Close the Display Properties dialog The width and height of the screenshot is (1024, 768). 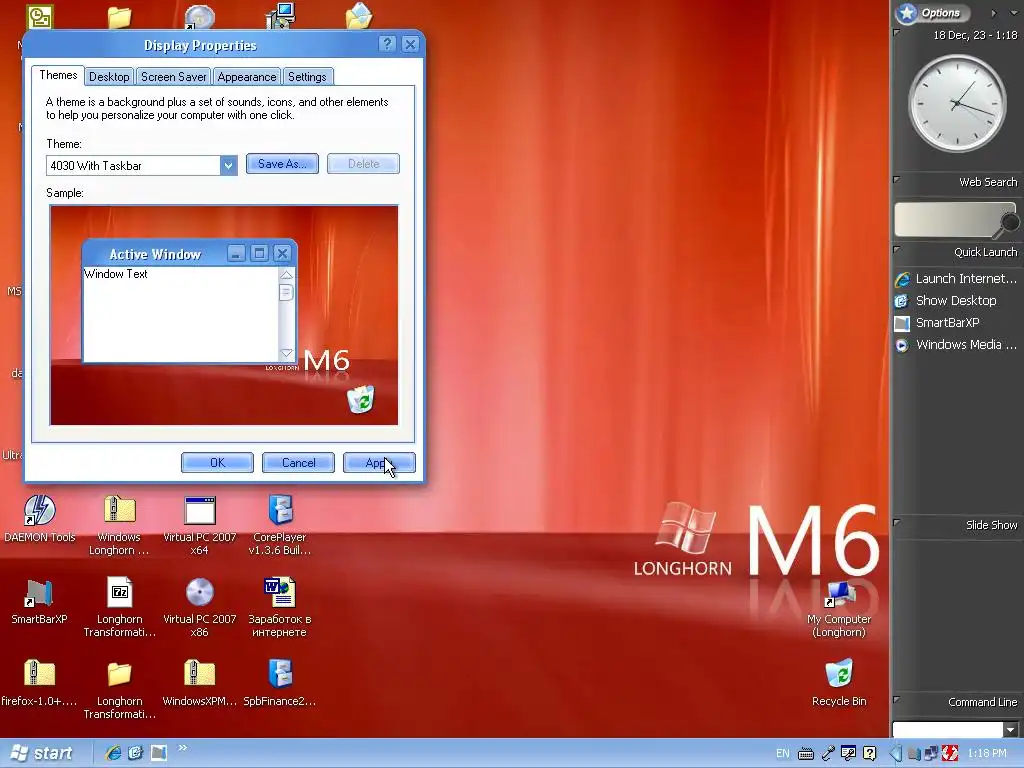point(410,44)
